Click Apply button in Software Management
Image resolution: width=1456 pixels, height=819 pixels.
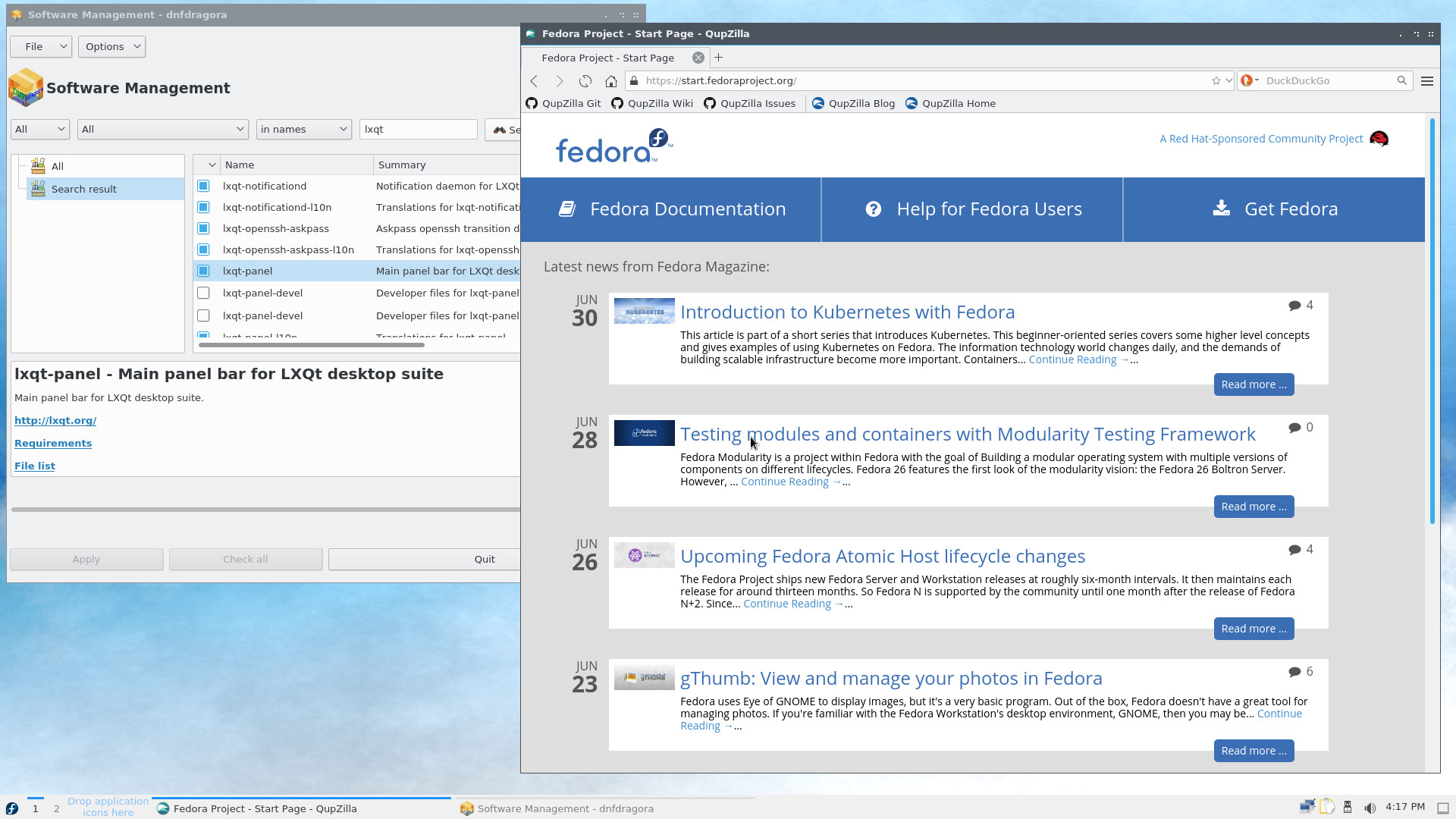tap(85, 559)
